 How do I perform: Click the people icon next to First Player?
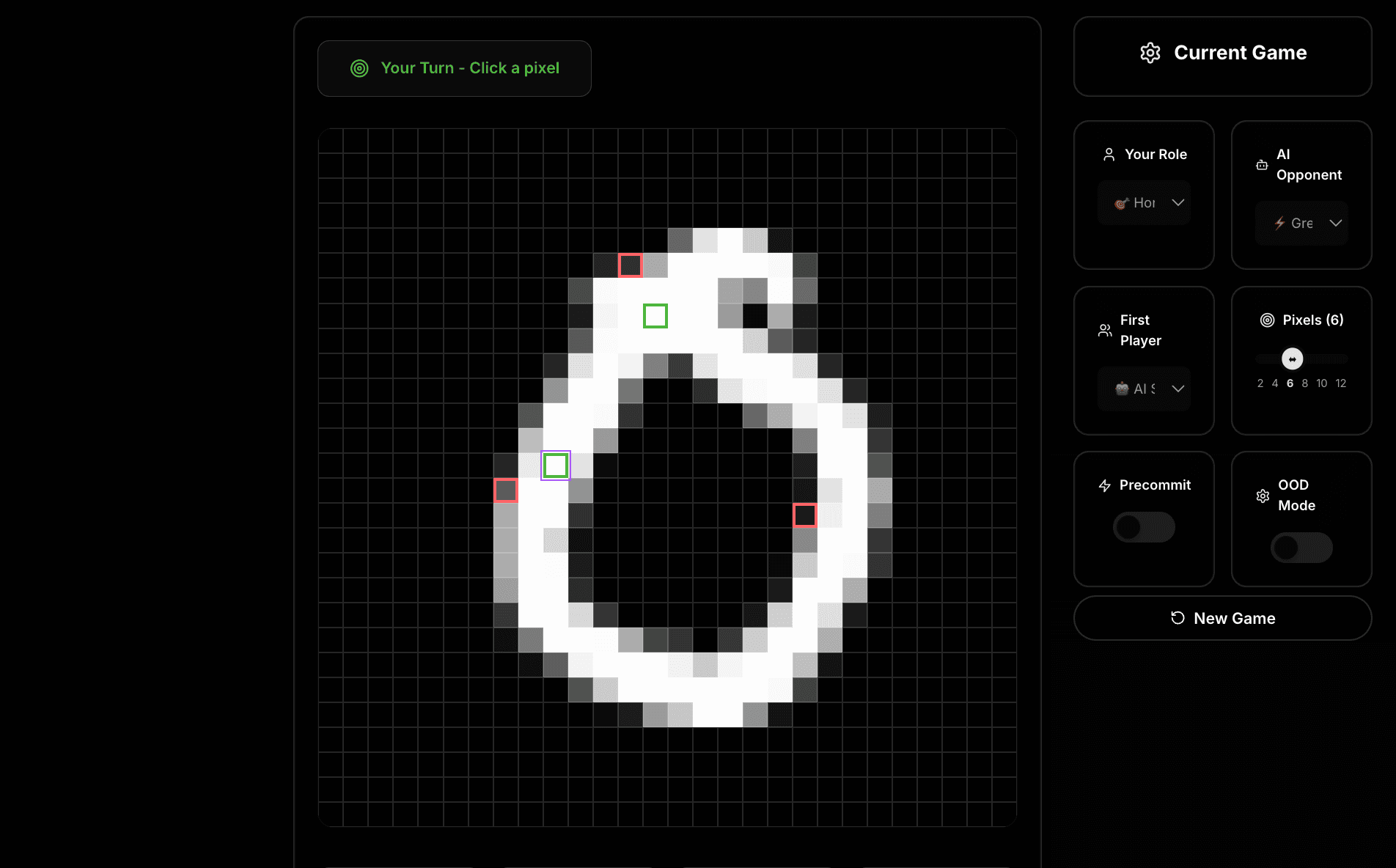(1105, 331)
